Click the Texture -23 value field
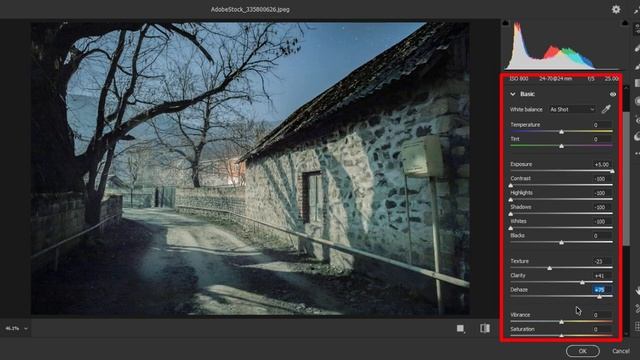The width and height of the screenshot is (640, 360). [602, 261]
